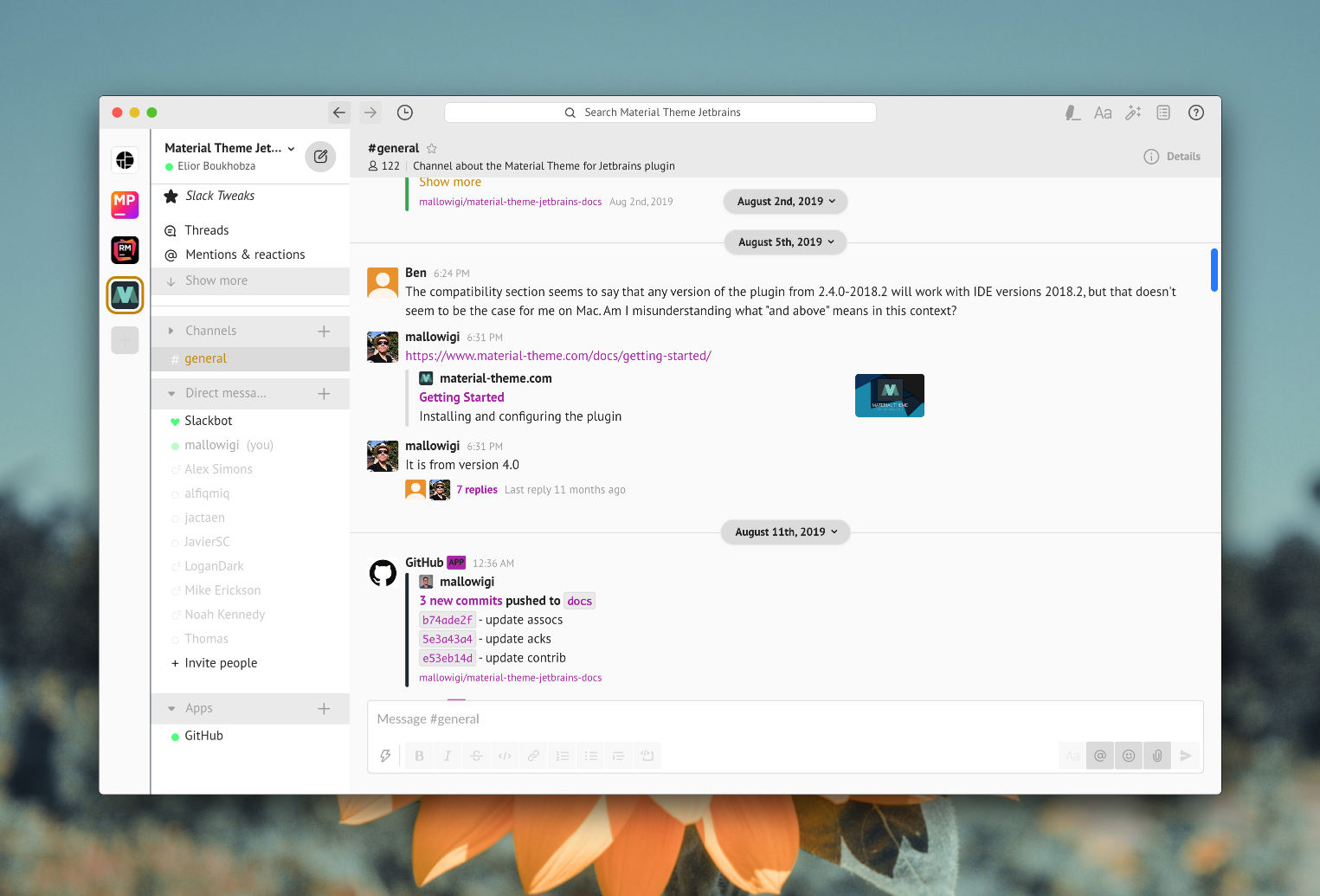Screen dimensions: 1320x896
Task: Open the GitHub app in the sidebar
Action: pos(250,736)
